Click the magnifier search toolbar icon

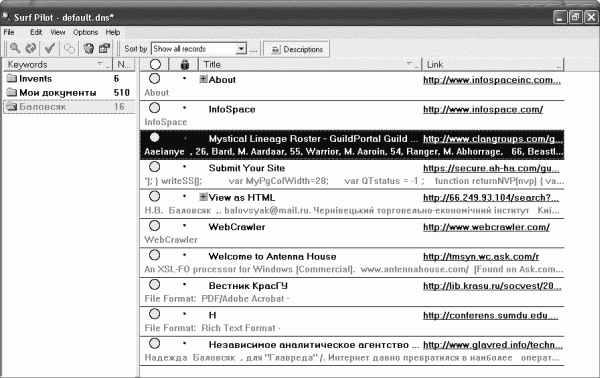(15, 49)
